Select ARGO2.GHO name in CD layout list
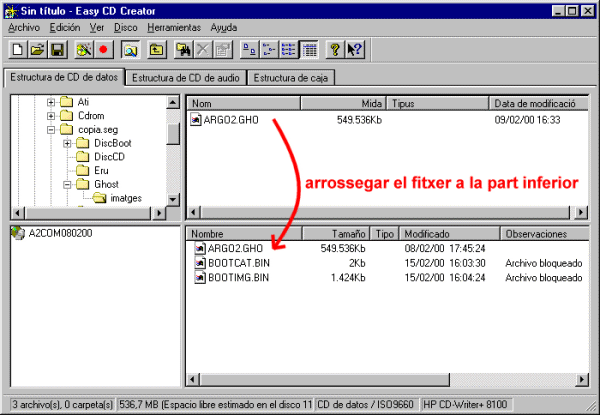Viewport: 600px width, 415px height. point(235,249)
